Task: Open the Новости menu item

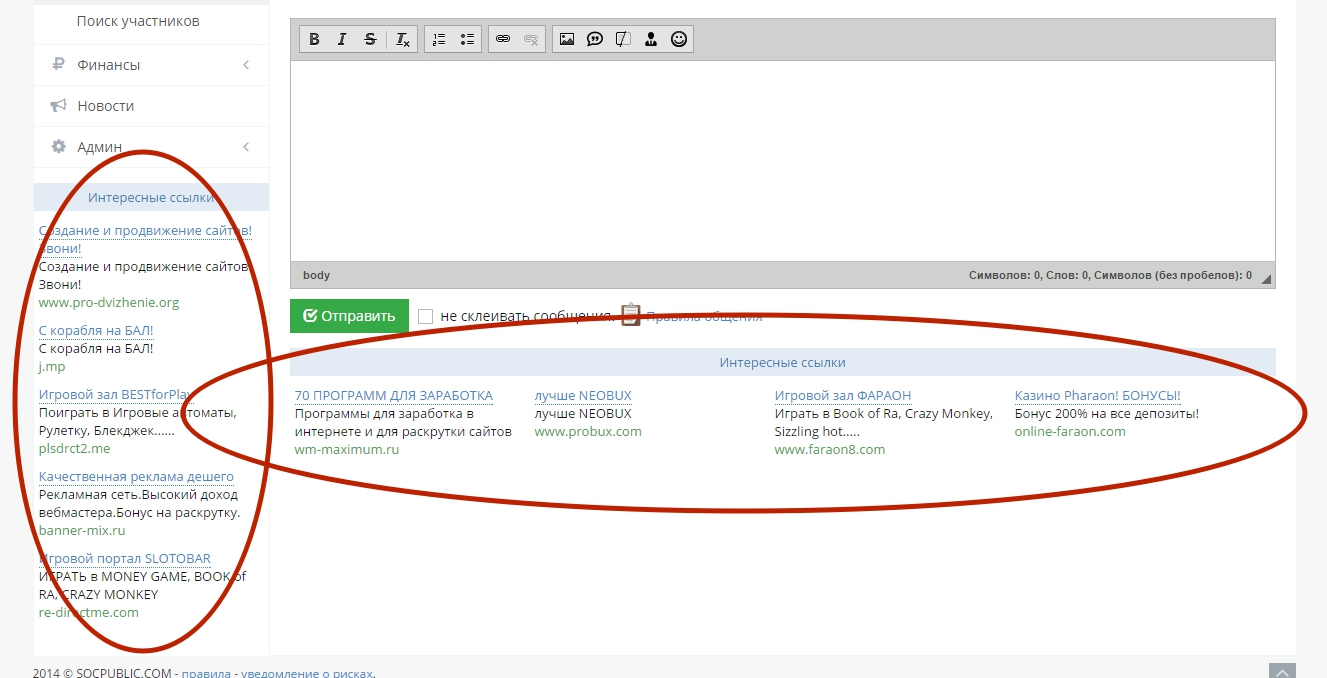Action: [x=106, y=106]
